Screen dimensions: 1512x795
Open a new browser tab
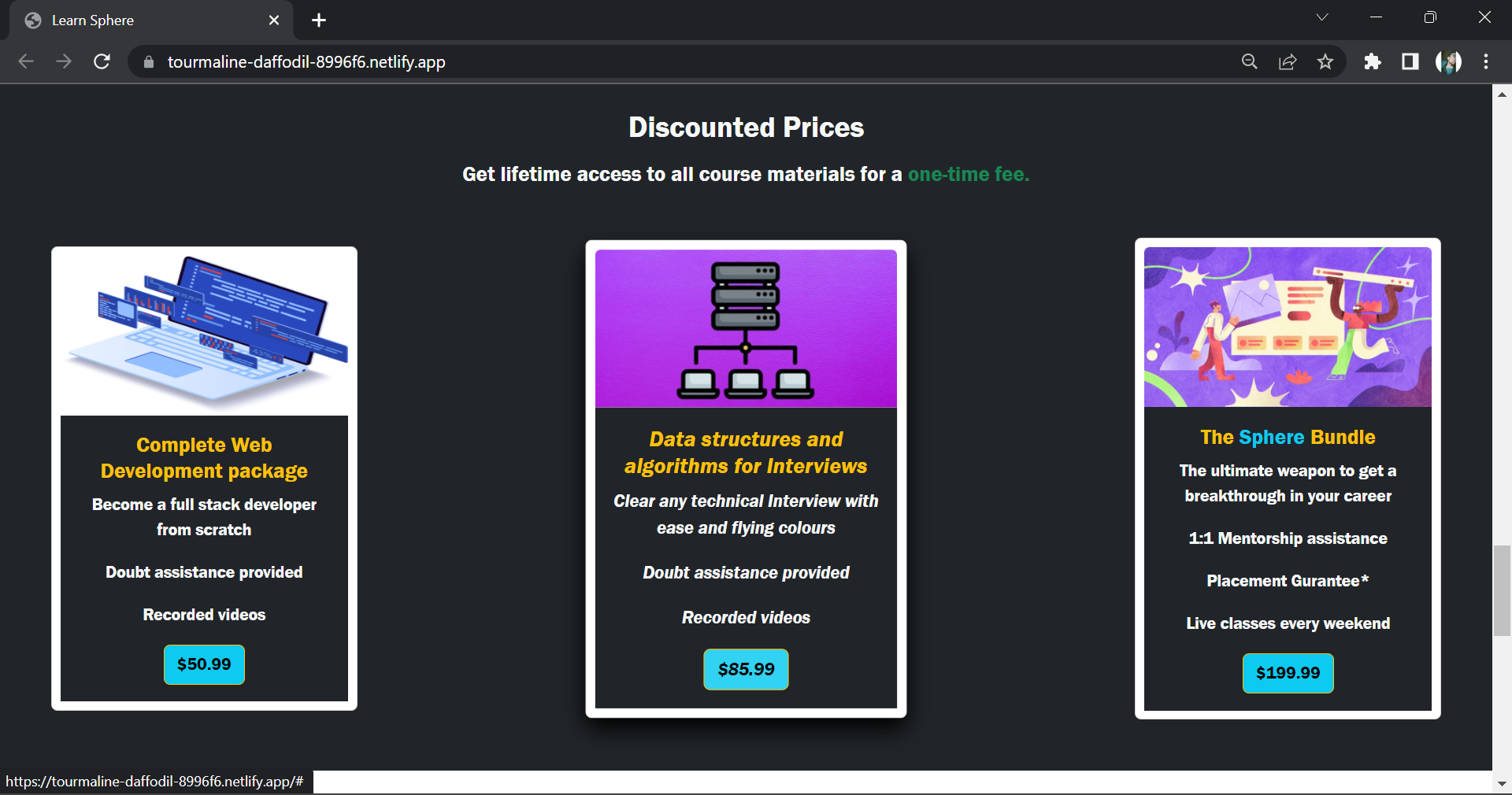[x=318, y=20]
